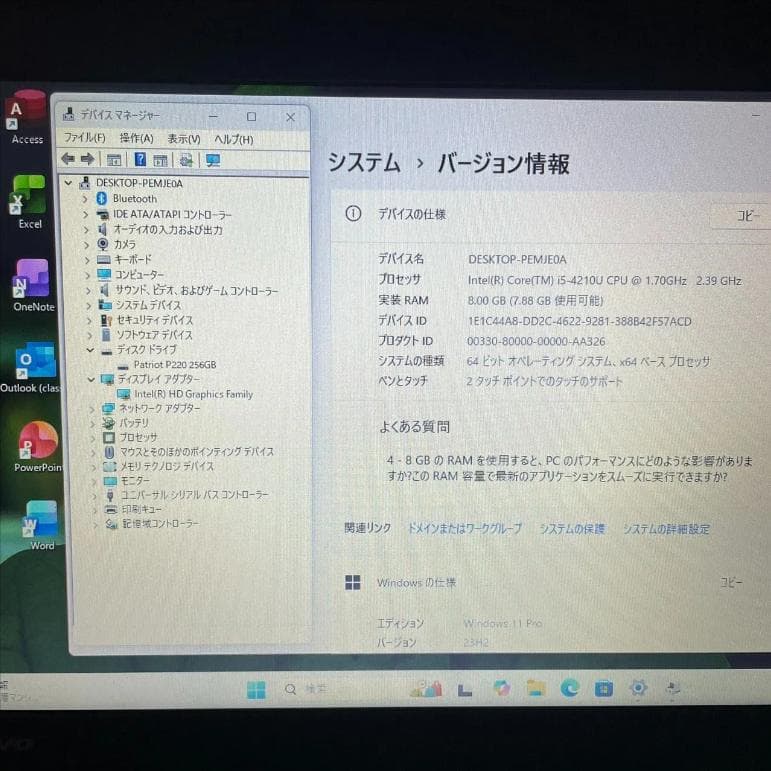Viewport: 771px width, 771px height.
Task: Select the オーディオの入力および出力 category
Action: [x=168, y=230]
